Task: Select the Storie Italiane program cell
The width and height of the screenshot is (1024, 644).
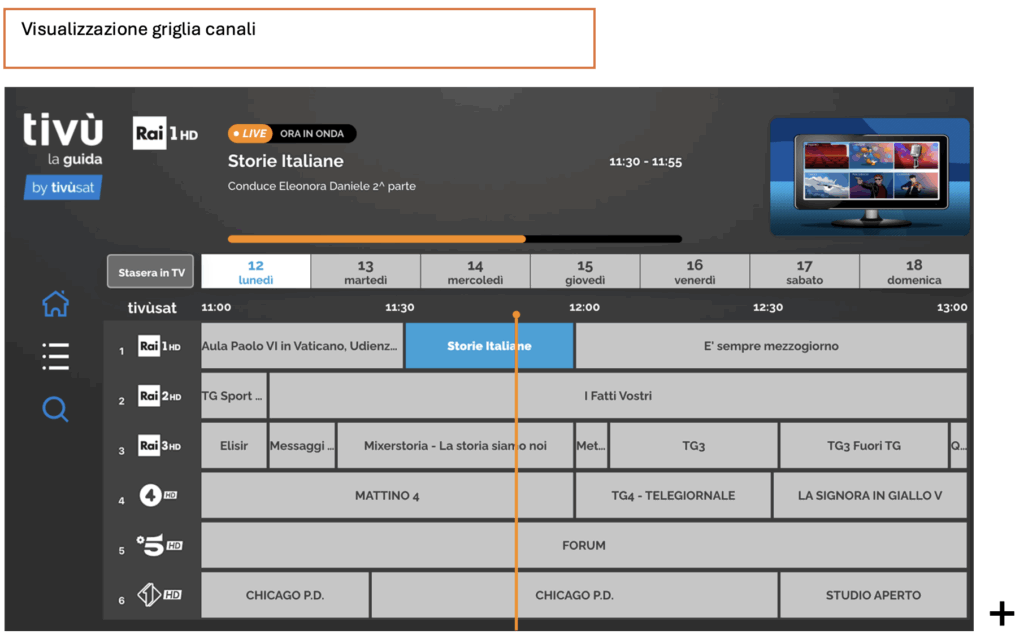Action: [x=489, y=346]
